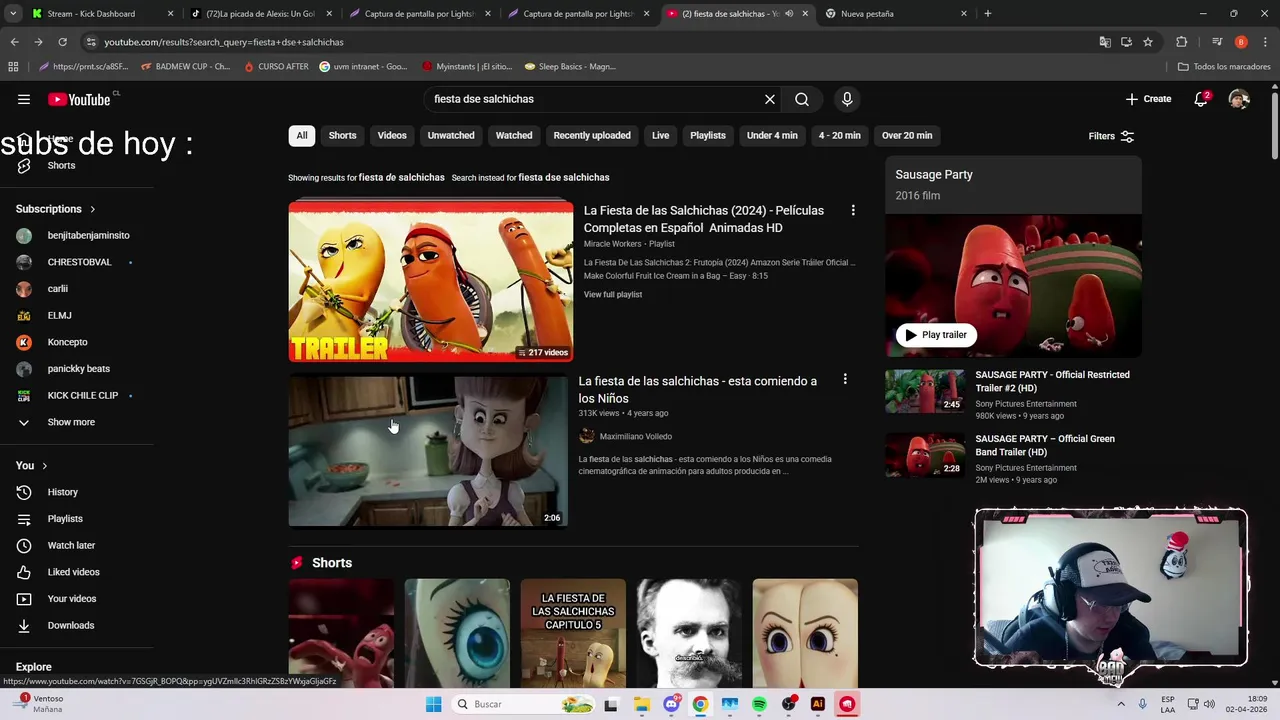Select the Live filter chip
The height and width of the screenshot is (720, 1280).
click(661, 135)
